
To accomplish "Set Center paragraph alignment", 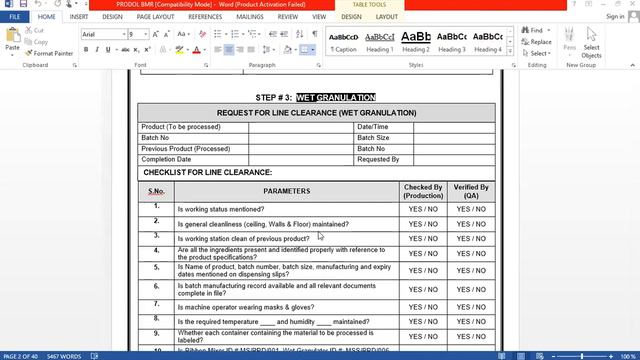I will point(229,50).
